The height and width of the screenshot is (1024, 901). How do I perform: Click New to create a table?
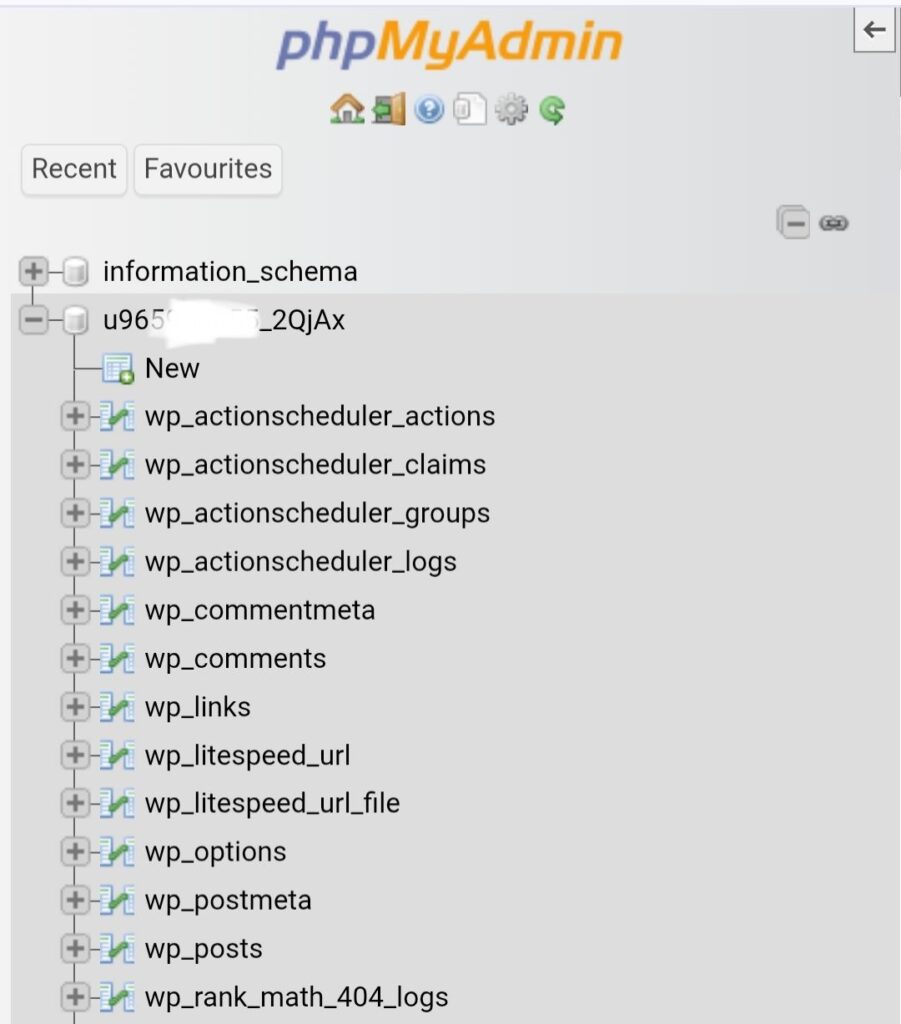click(171, 368)
